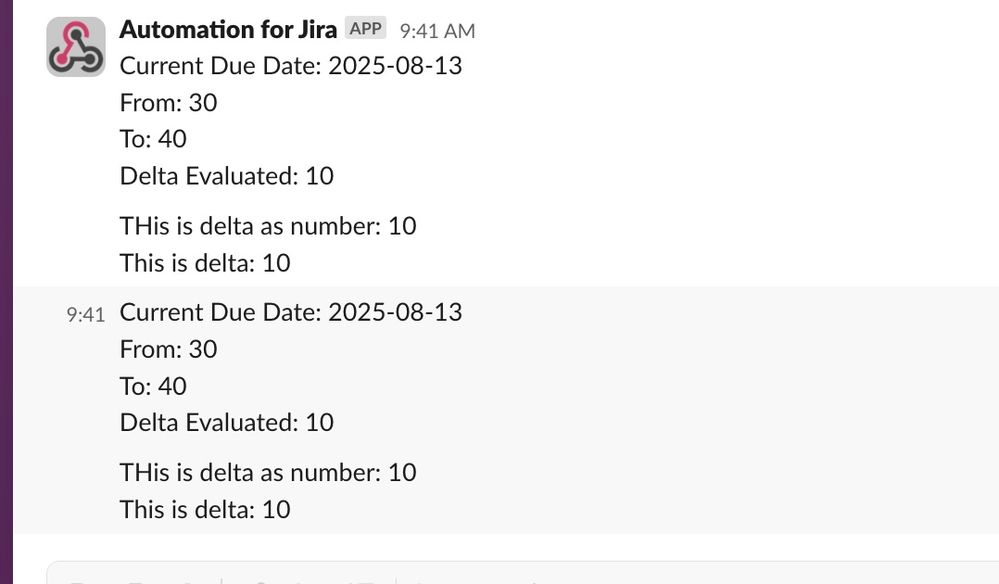Focus the message composer box
Screen dimensions: 999x584
point(522,573)
